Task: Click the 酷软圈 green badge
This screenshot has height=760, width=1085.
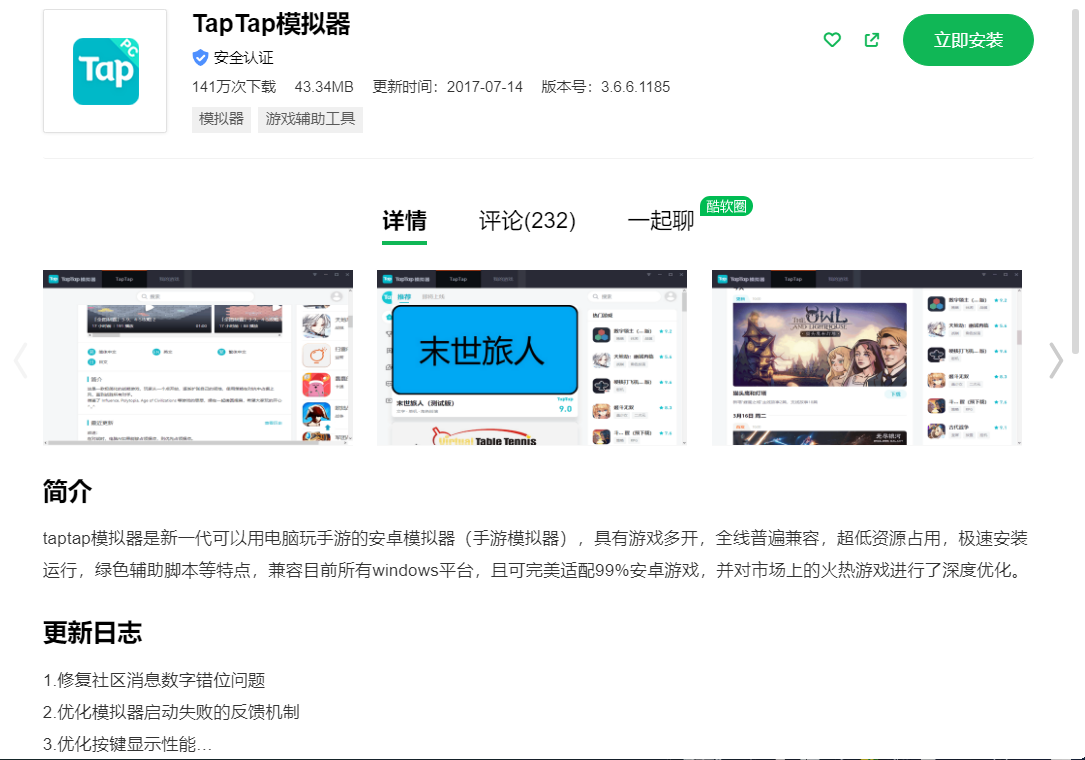Action: click(x=726, y=206)
